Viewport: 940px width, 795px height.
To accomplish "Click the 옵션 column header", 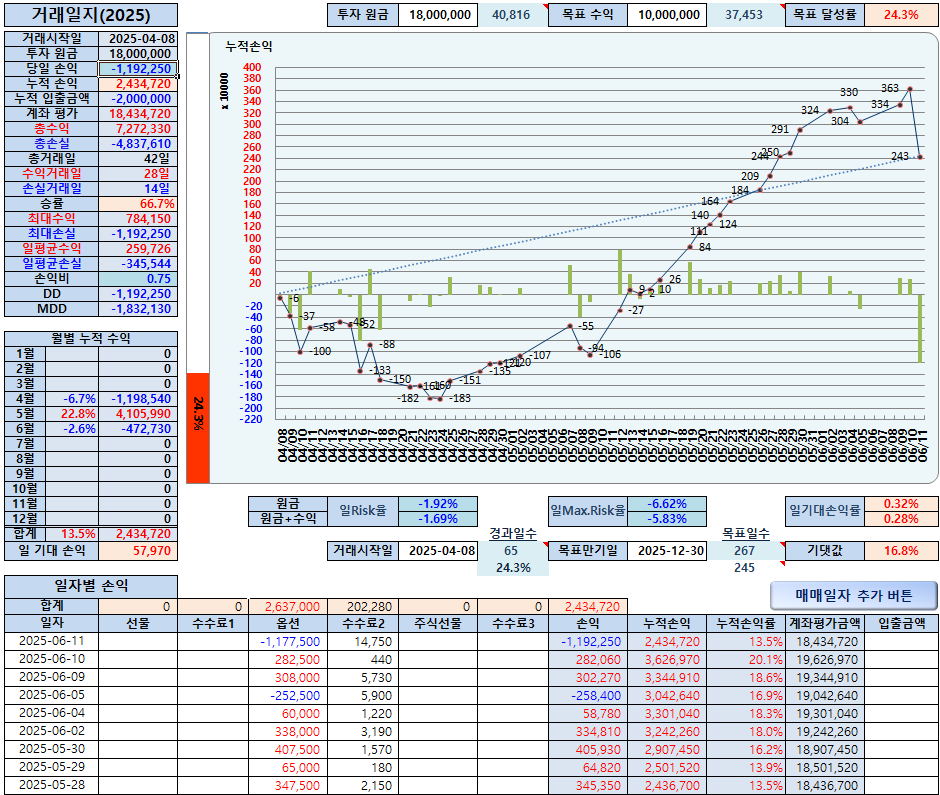I will [x=288, y=624].
